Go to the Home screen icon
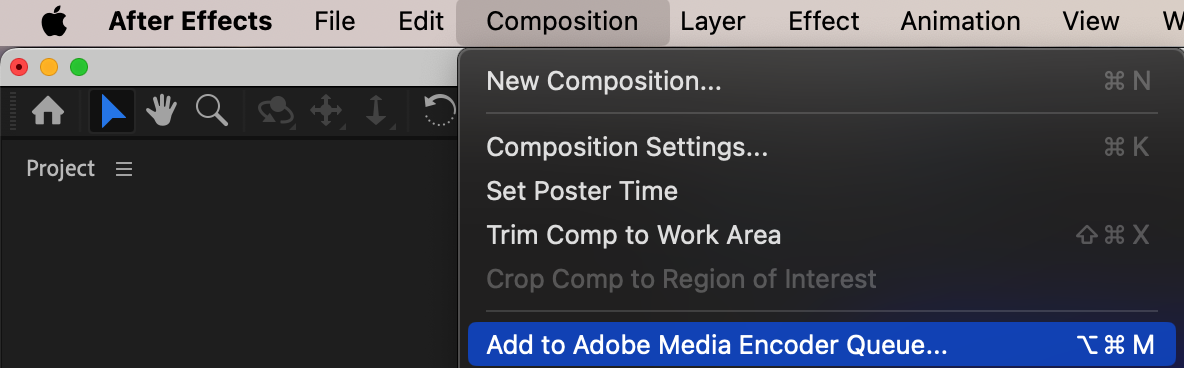The image size is (1184, 368). pyautogui.click(x=48, y=112)
